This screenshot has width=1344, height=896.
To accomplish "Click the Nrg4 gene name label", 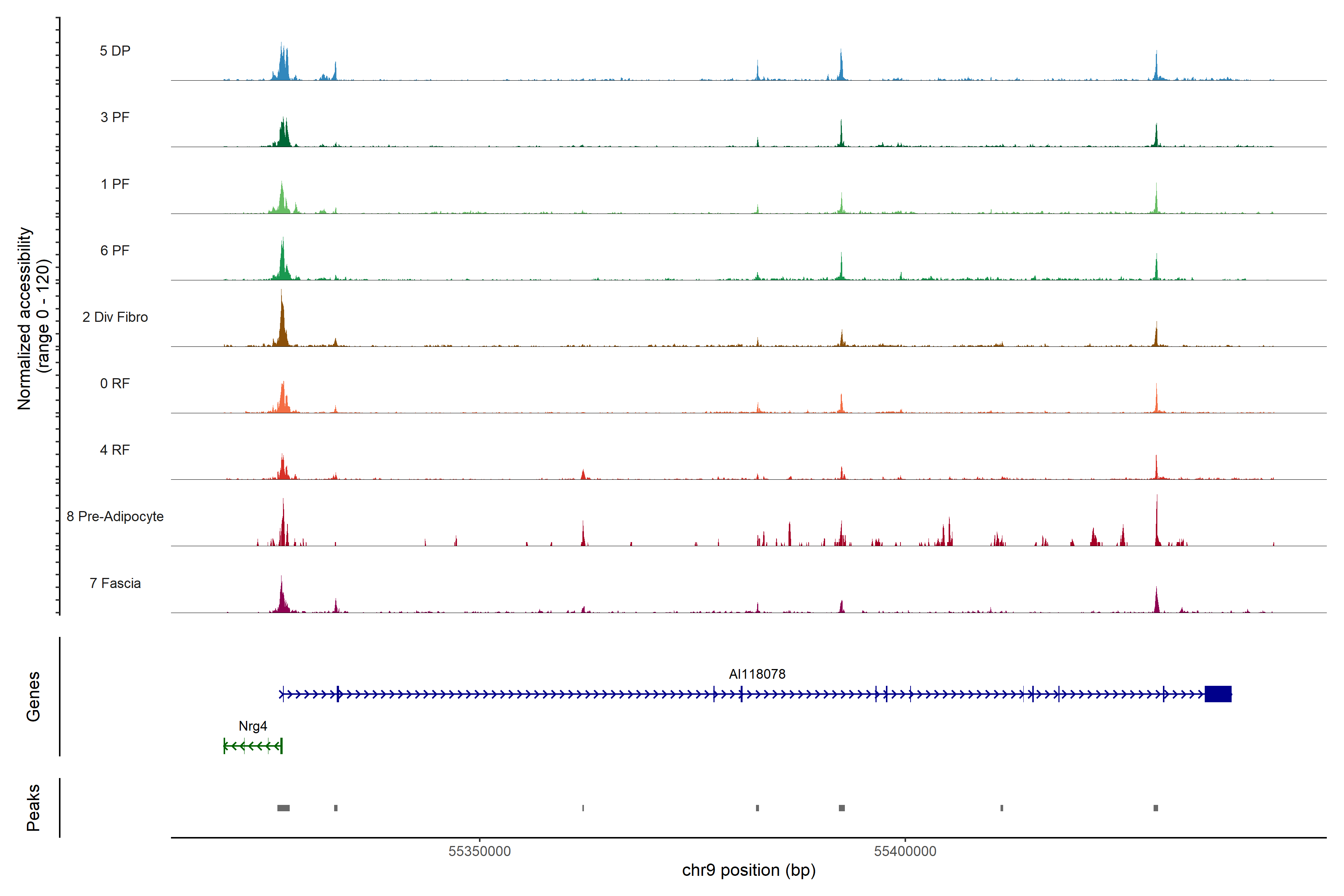I will click(253, 726).
